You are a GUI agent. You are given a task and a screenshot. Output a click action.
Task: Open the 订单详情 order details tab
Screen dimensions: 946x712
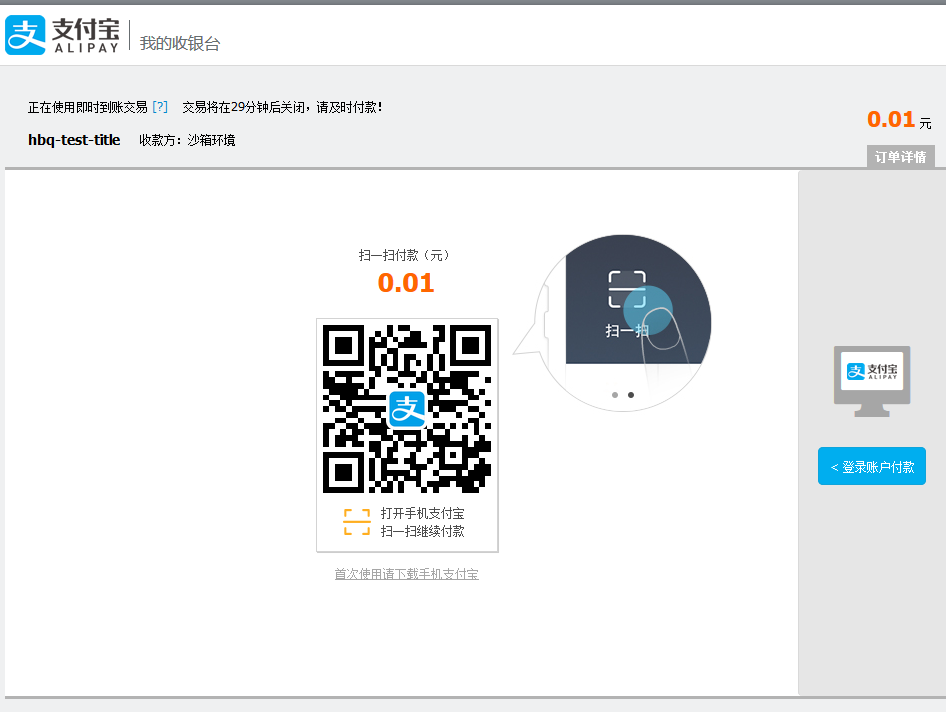pos(900,157)
